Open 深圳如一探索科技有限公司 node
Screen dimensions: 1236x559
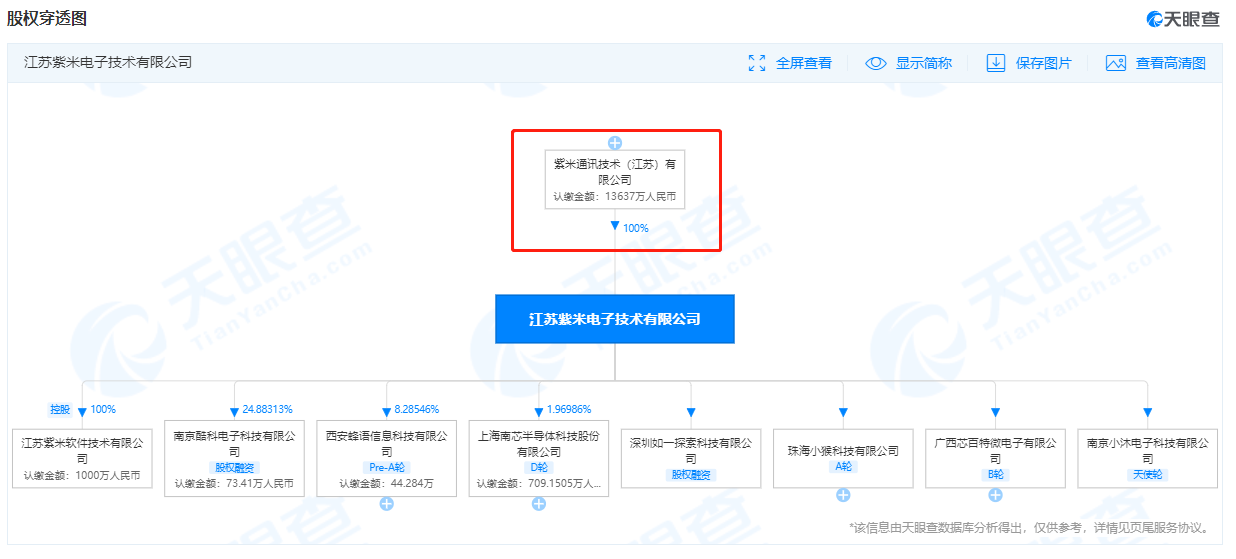coord(691,458)
